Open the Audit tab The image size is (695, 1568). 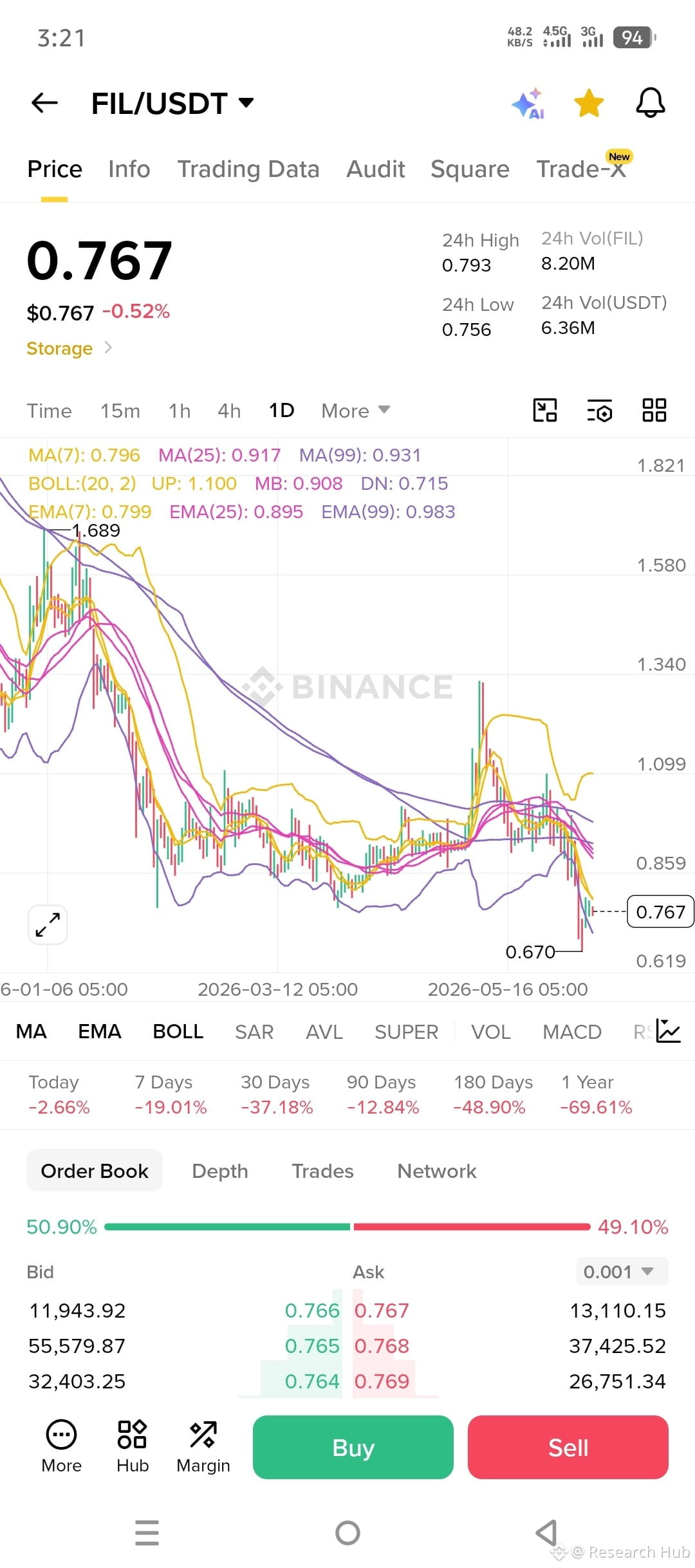point(376,169)
